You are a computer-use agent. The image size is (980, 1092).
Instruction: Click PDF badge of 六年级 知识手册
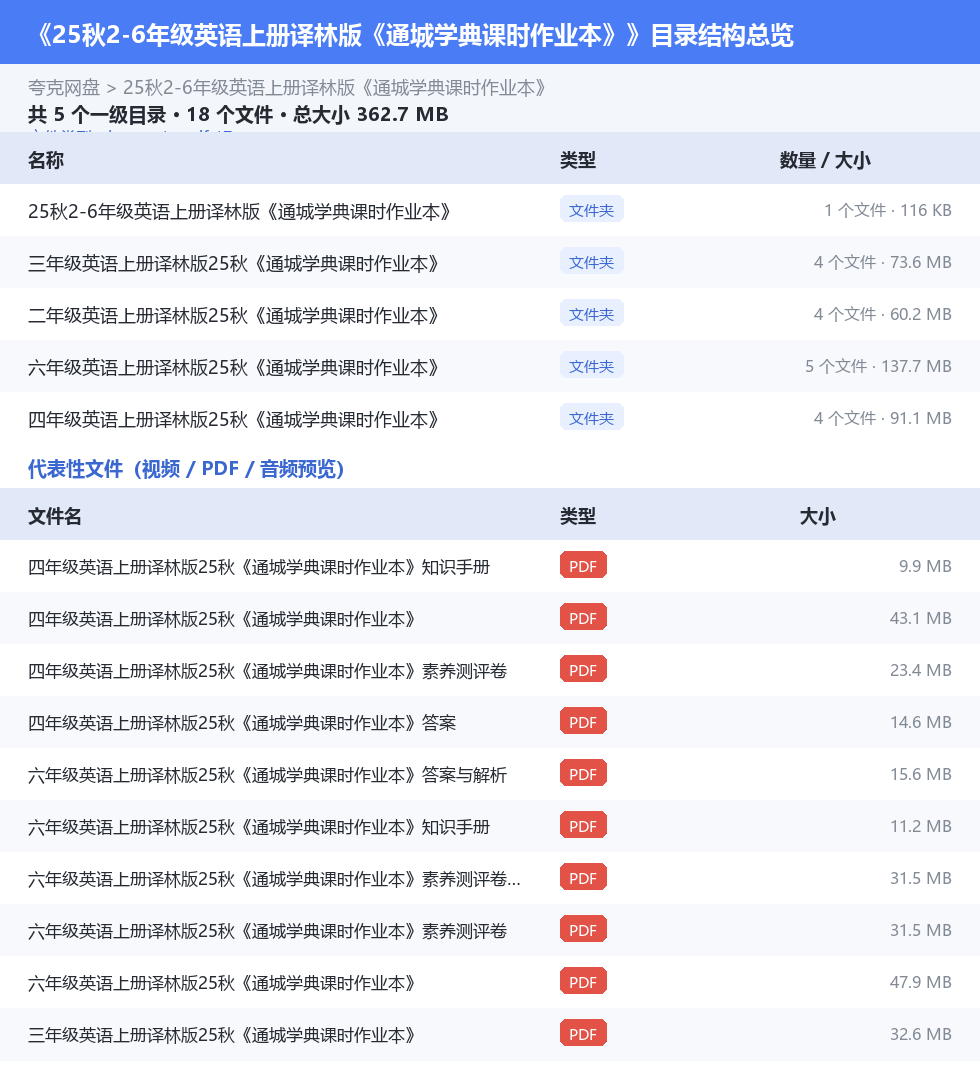point(583,825)
